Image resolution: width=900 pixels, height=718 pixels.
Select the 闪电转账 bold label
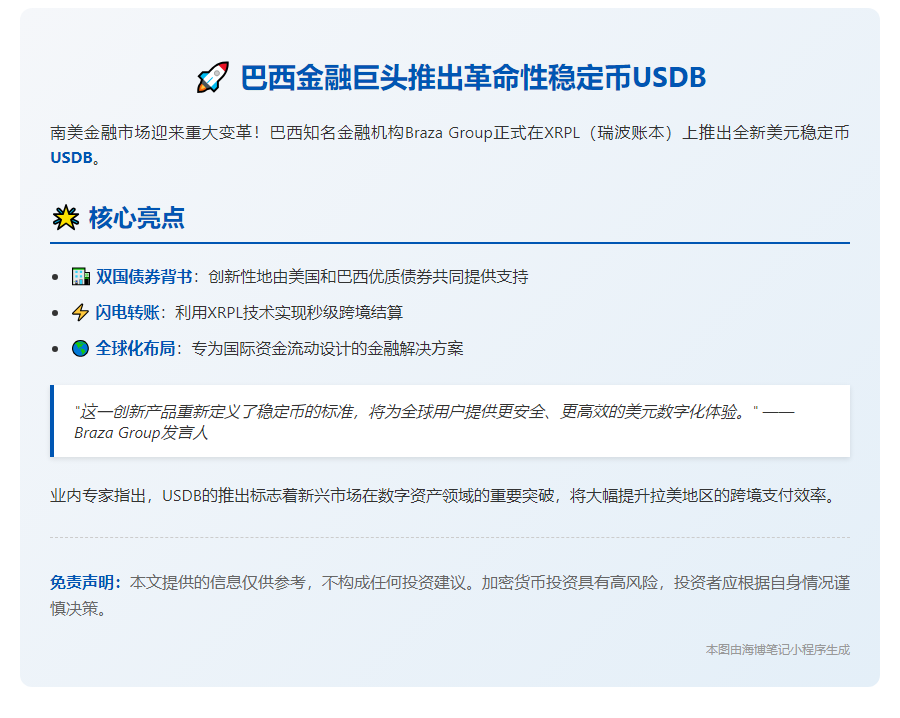click(x=127, y=313)
